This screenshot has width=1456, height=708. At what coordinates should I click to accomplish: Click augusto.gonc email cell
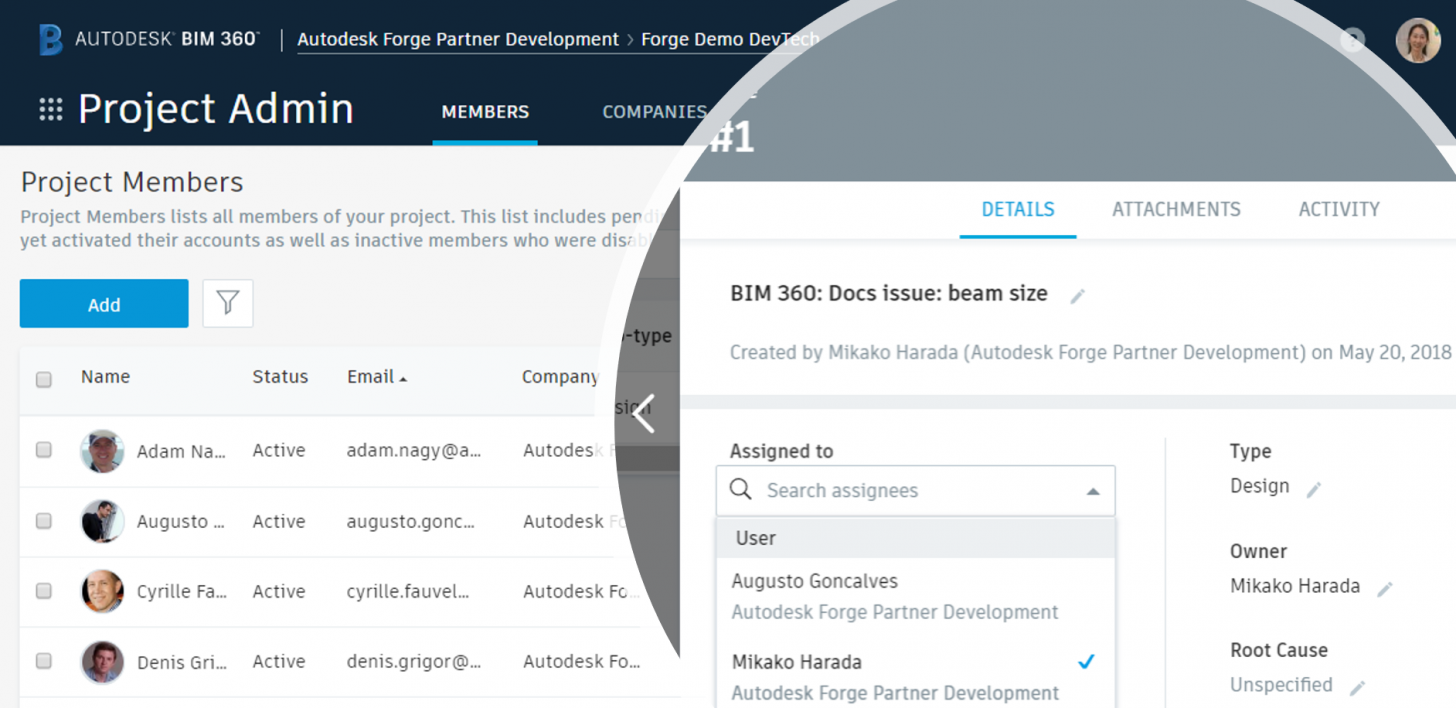point(411,521)
